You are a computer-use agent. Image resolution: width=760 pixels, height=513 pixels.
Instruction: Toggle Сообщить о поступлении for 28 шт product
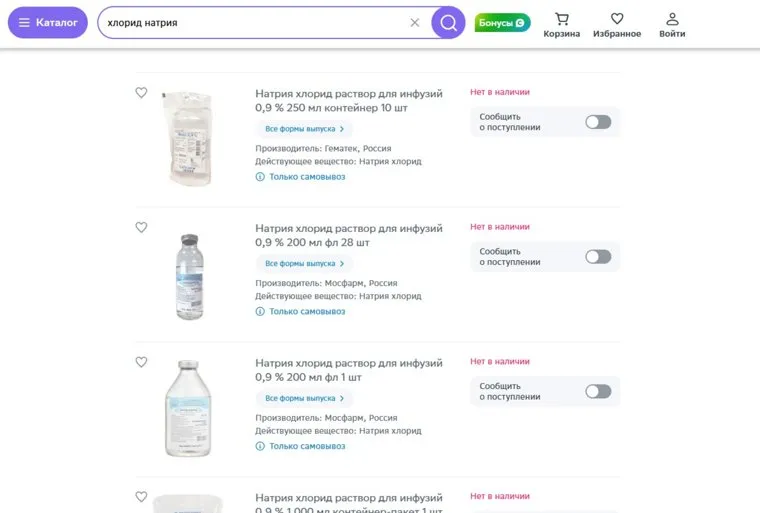click(x=597, y=257)
